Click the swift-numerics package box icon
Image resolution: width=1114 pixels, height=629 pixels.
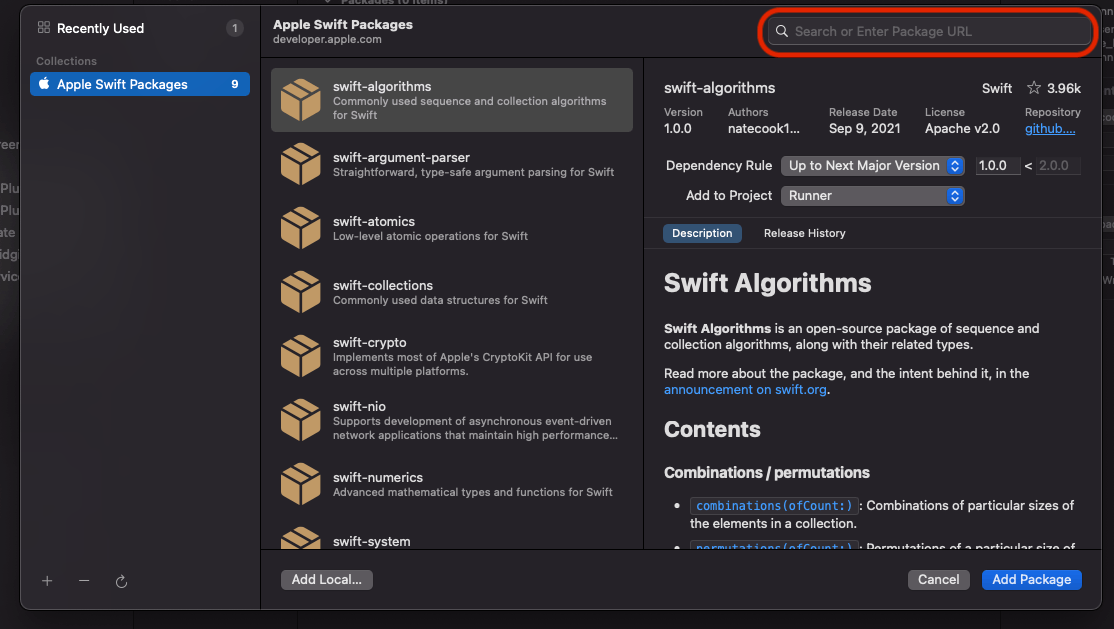click(x=301, y=483)
